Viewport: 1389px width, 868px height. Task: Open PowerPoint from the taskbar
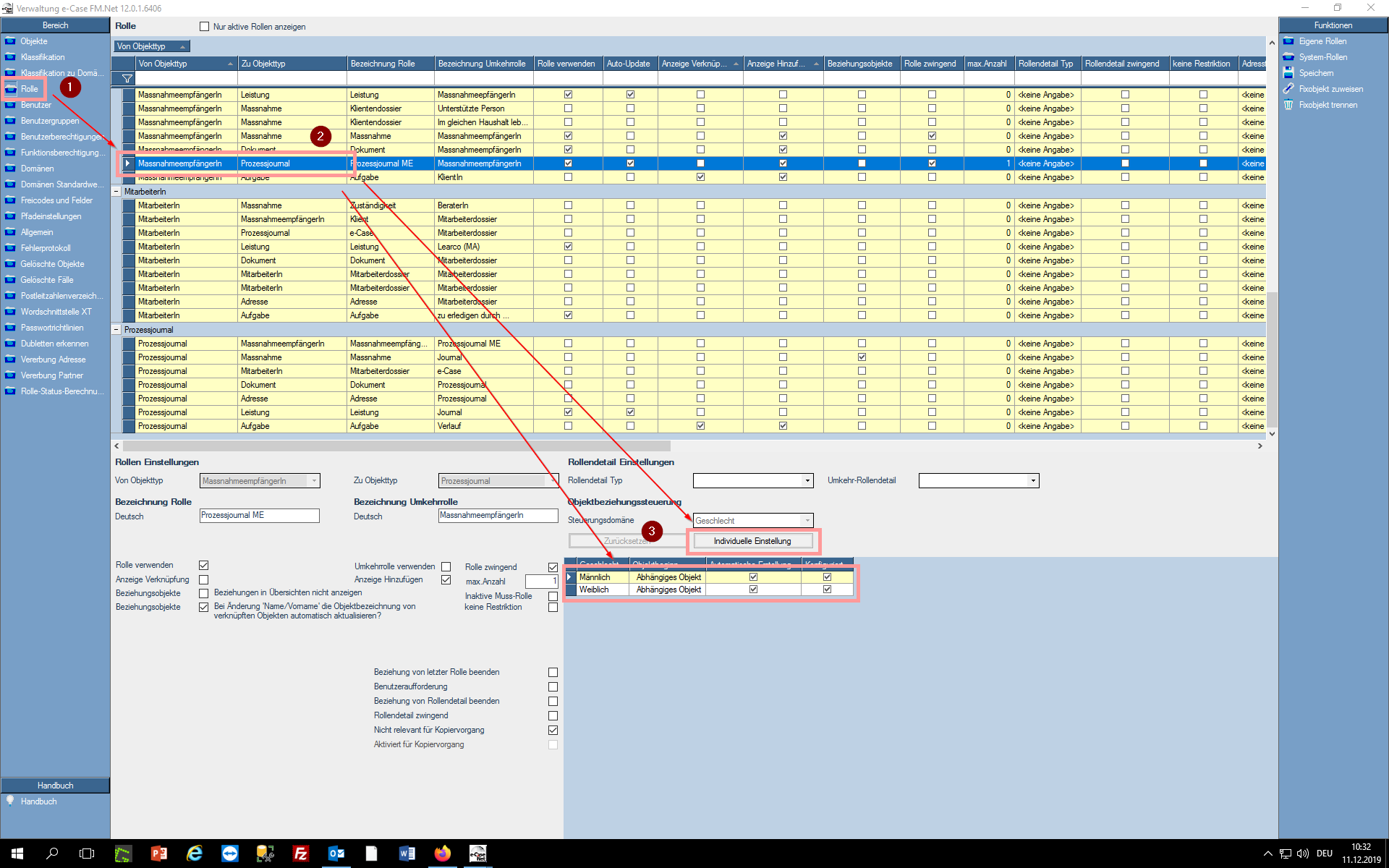coord(159,854)
